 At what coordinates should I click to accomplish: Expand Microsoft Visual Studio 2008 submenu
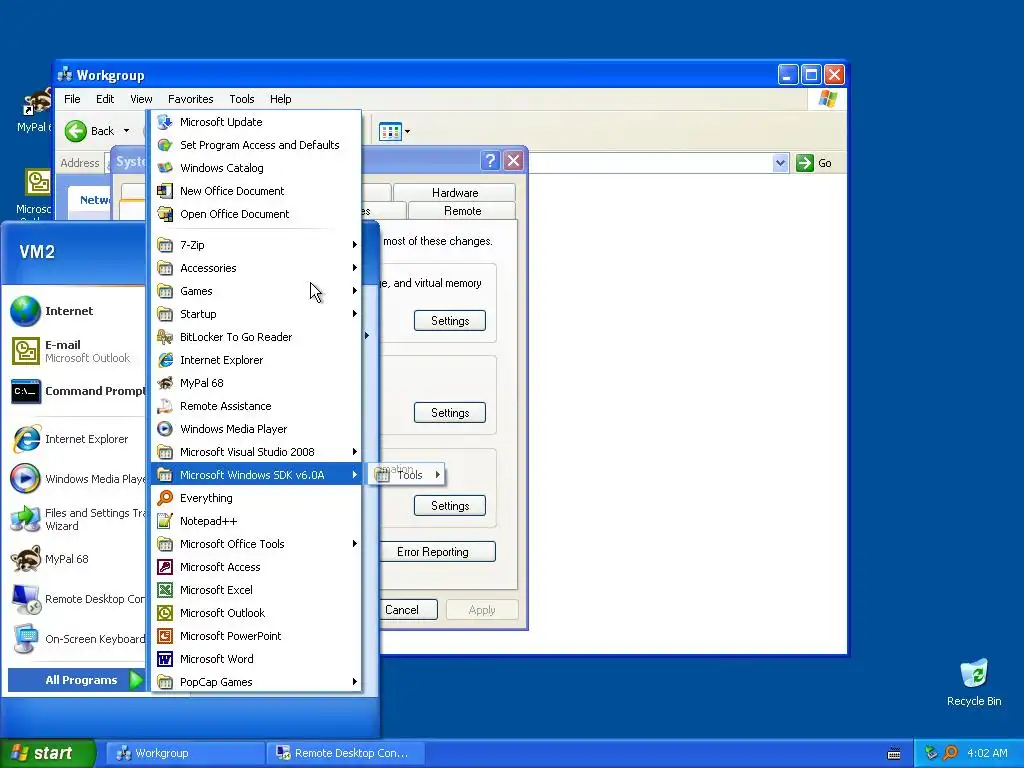256,452
